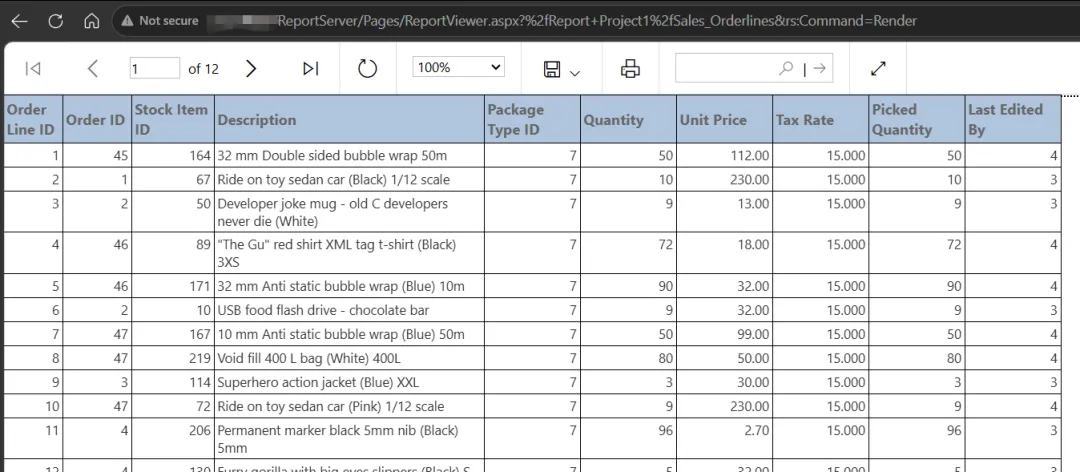The width and height of the screenshot is (1080, 472).
Task: Click the Stock Item ID column header
Action: (173, 119)
